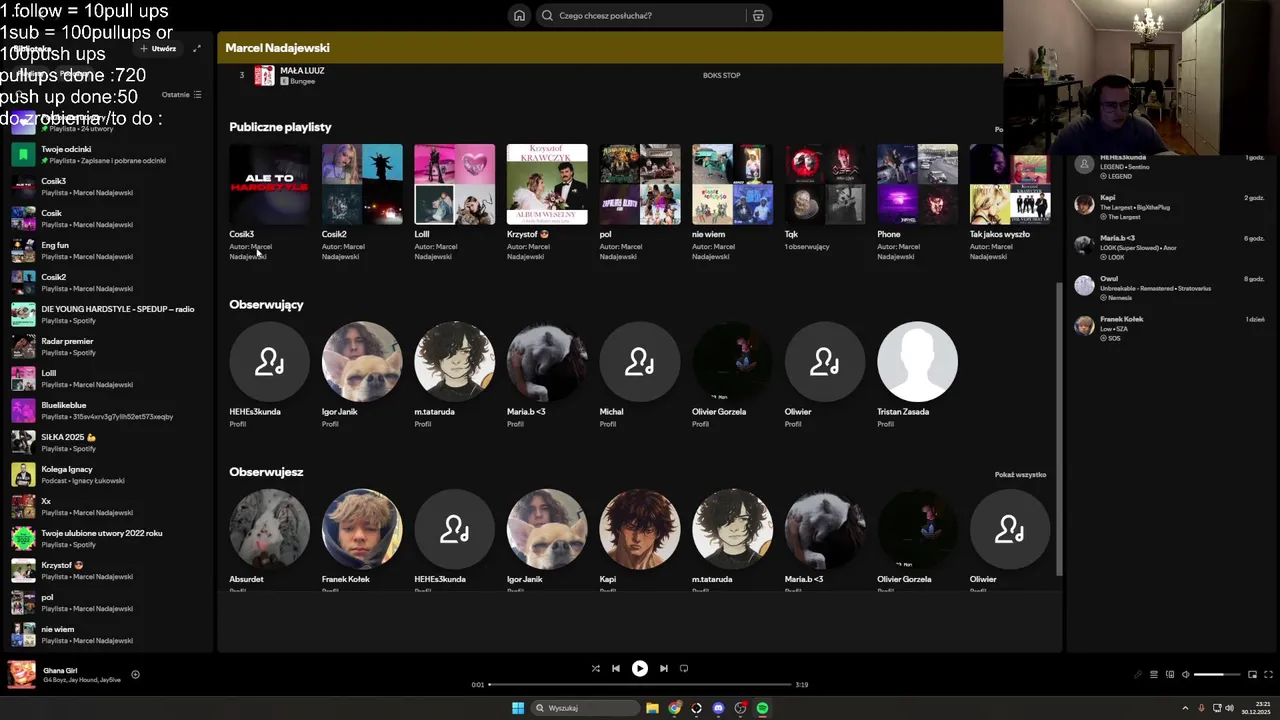This screenshot has height=720, width=1280.
Task: Open Google Chrome from the taskbar
Action: 675,708
